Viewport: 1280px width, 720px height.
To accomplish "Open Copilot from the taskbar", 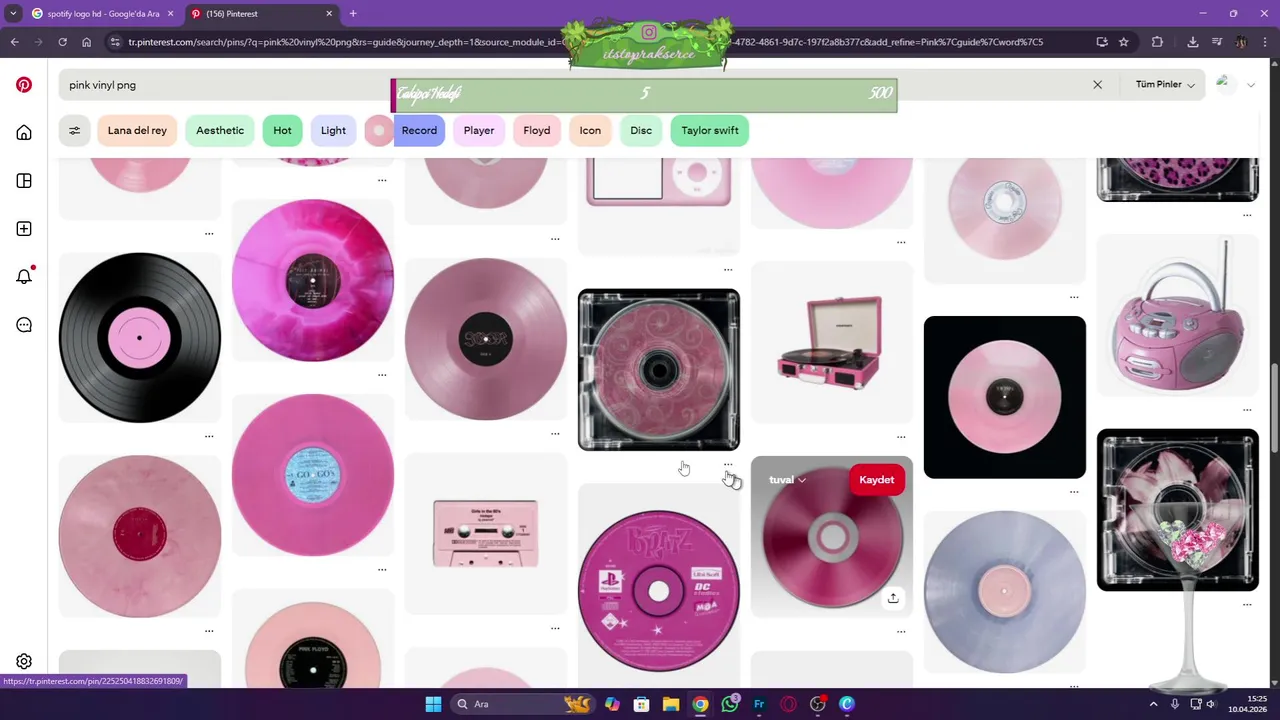I will click(612, 704).
